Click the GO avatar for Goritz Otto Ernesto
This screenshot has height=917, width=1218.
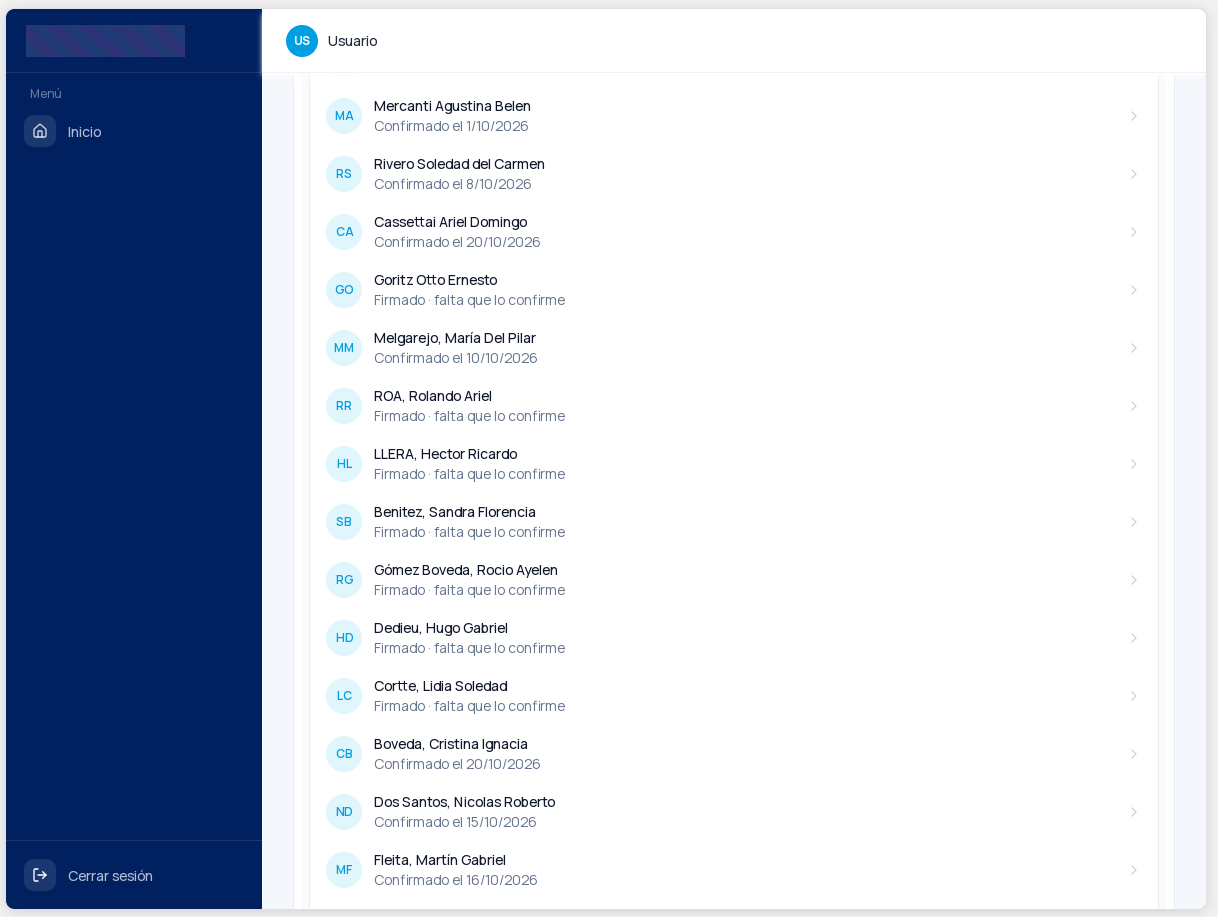[x=344, y=290]
